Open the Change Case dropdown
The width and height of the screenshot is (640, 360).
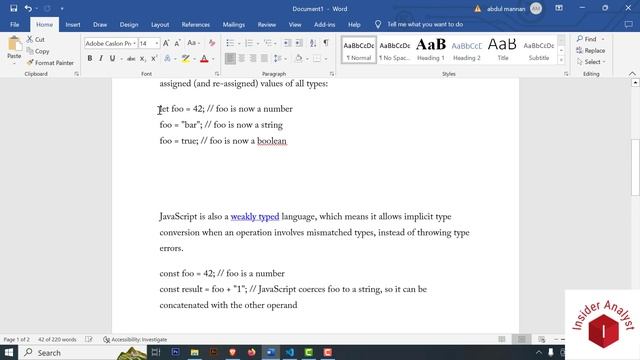click(193, 43)
